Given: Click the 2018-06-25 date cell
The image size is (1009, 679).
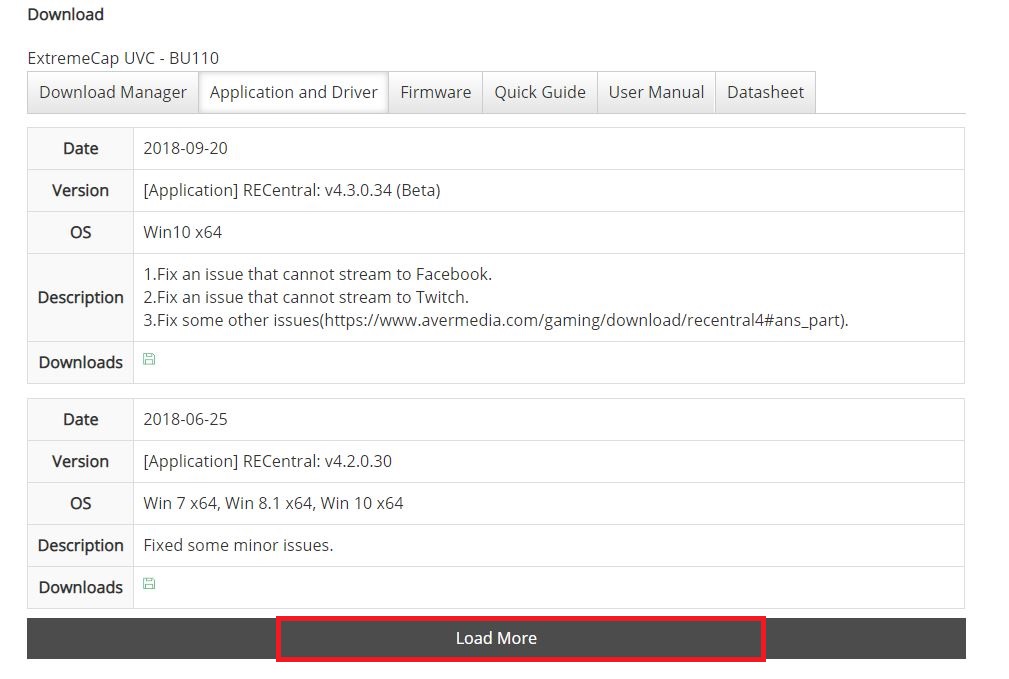Looking at the screenshot, I should (185, 419).
